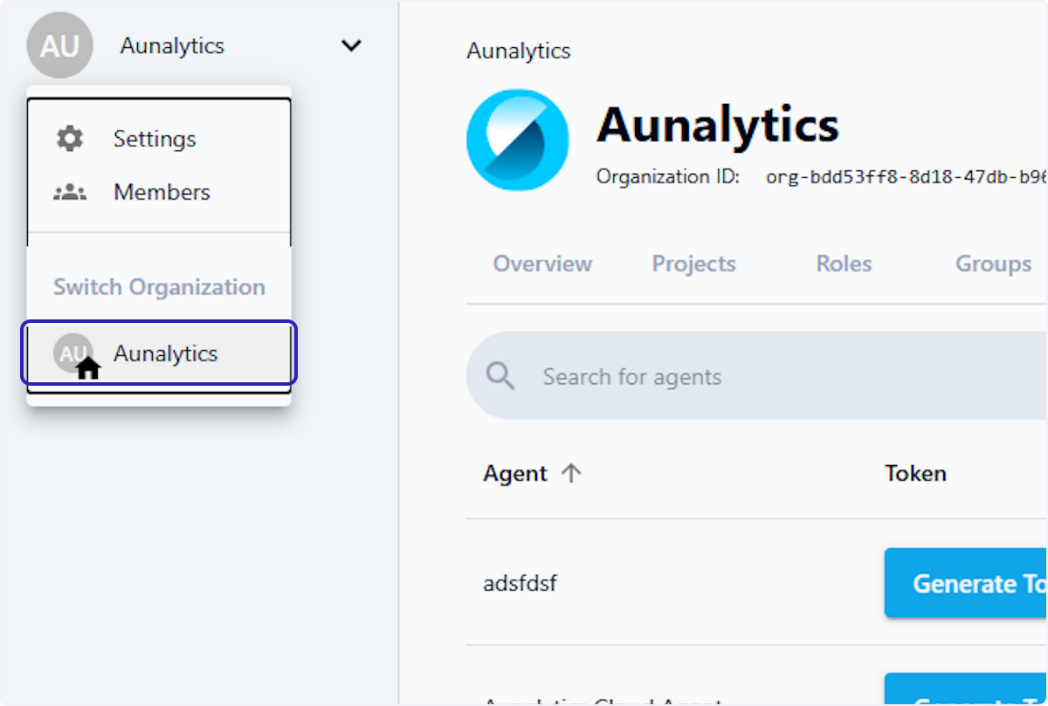Screen dimensions: 1048x706
Task: Click the Aunalytics breadcrumb link
Action: click(x=518, y=51)
